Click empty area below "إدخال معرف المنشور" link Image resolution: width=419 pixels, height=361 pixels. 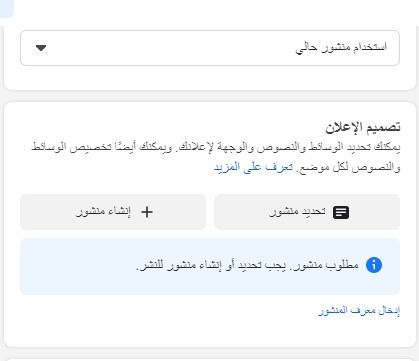(210, 332)
